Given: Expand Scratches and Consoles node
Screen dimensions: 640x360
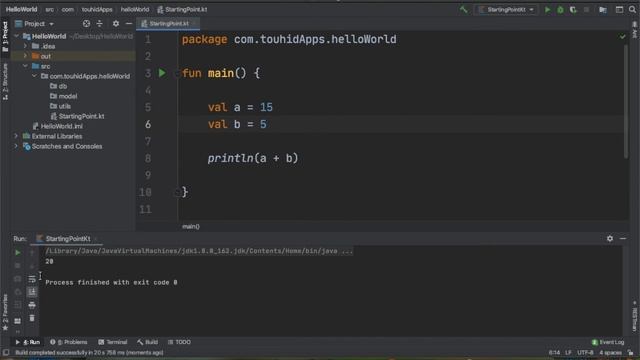Looking at the screenshot, I should [x=16, y=146].
